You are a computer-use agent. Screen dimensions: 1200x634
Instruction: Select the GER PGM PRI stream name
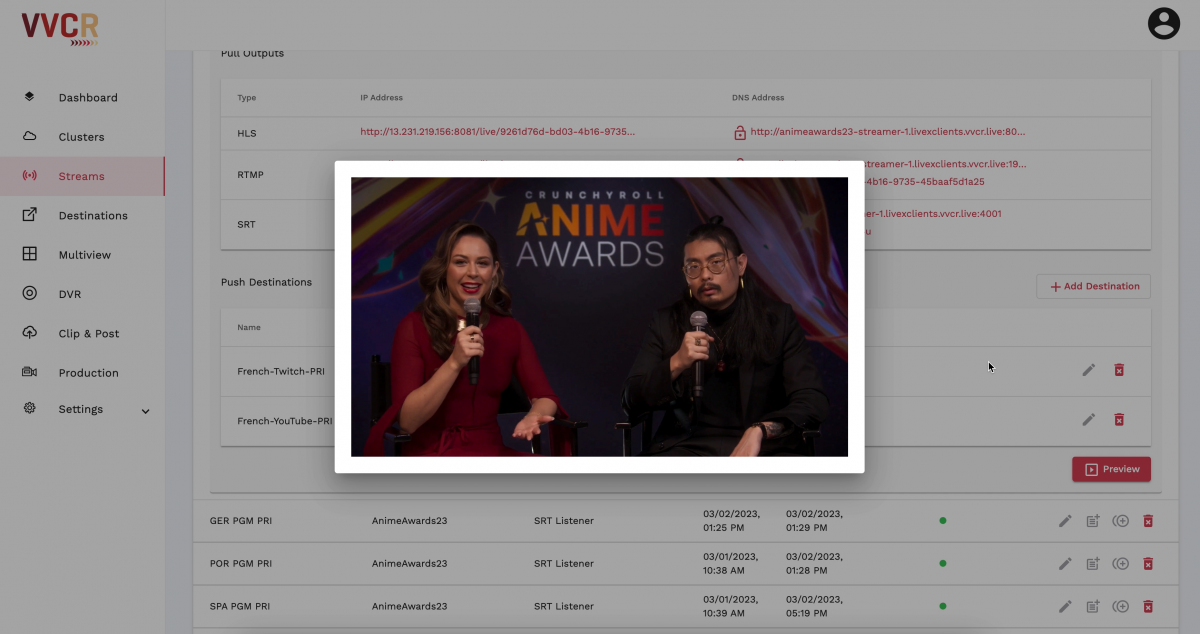241,521
